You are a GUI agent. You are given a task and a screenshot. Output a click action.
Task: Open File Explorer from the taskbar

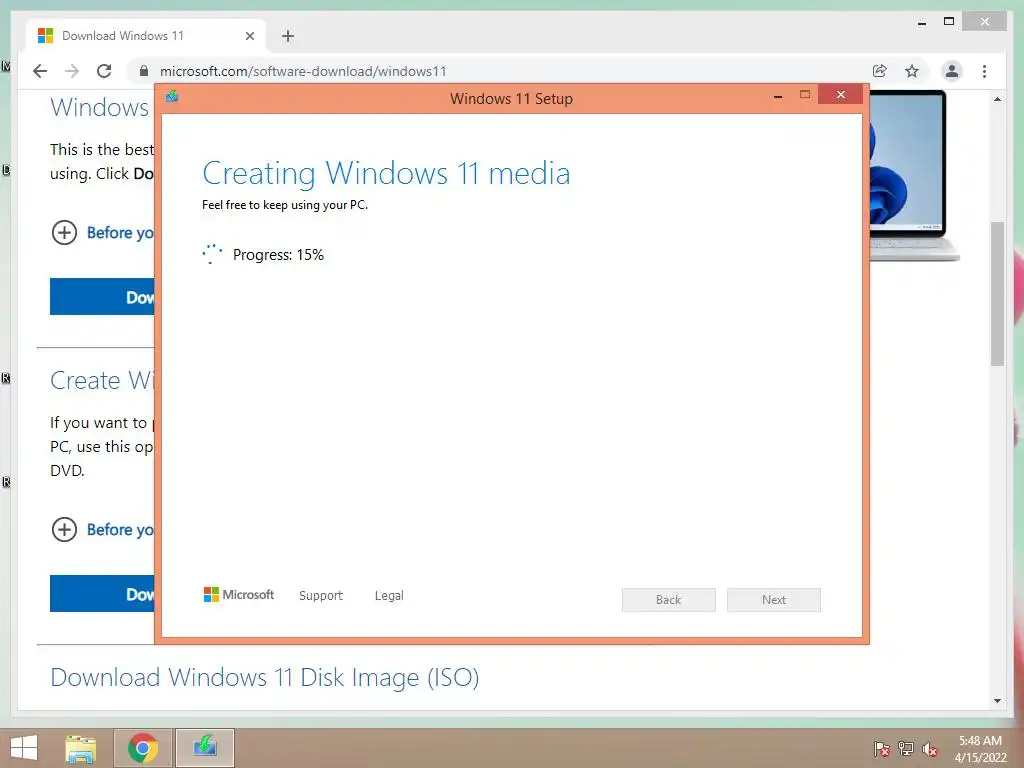point(81,748)
